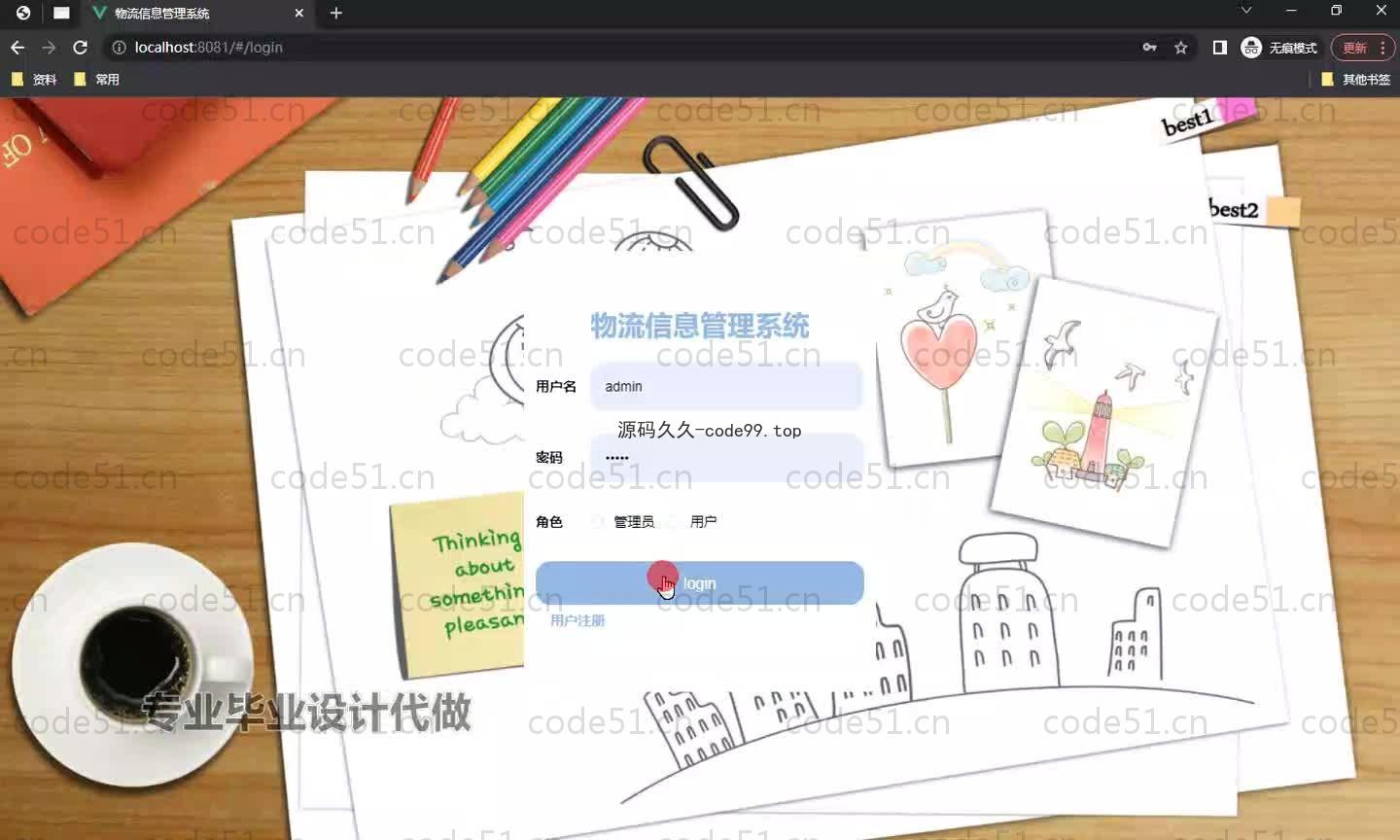This screenshot has width=1400, height=840.
Task: Open the 用户注册 registration link
Action: 577,620
